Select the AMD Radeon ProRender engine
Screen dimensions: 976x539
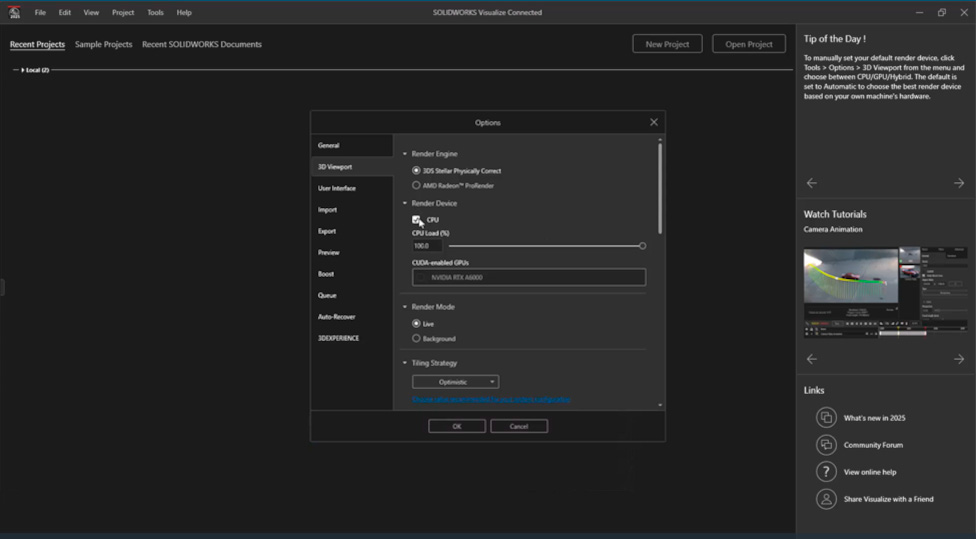[x=417, y=185]
